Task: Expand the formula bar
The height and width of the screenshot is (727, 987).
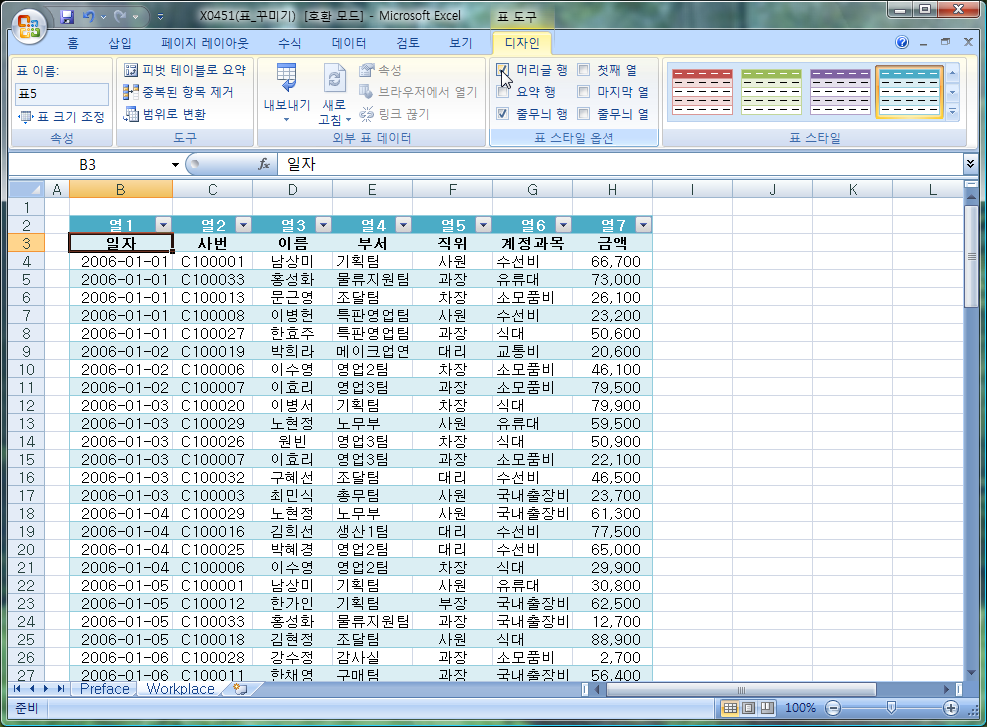Action: pyautogui.click(x=970, y=164)
